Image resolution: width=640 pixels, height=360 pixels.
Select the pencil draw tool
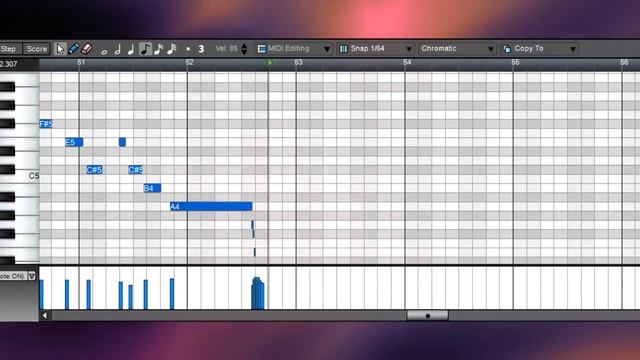click(73, 49)
